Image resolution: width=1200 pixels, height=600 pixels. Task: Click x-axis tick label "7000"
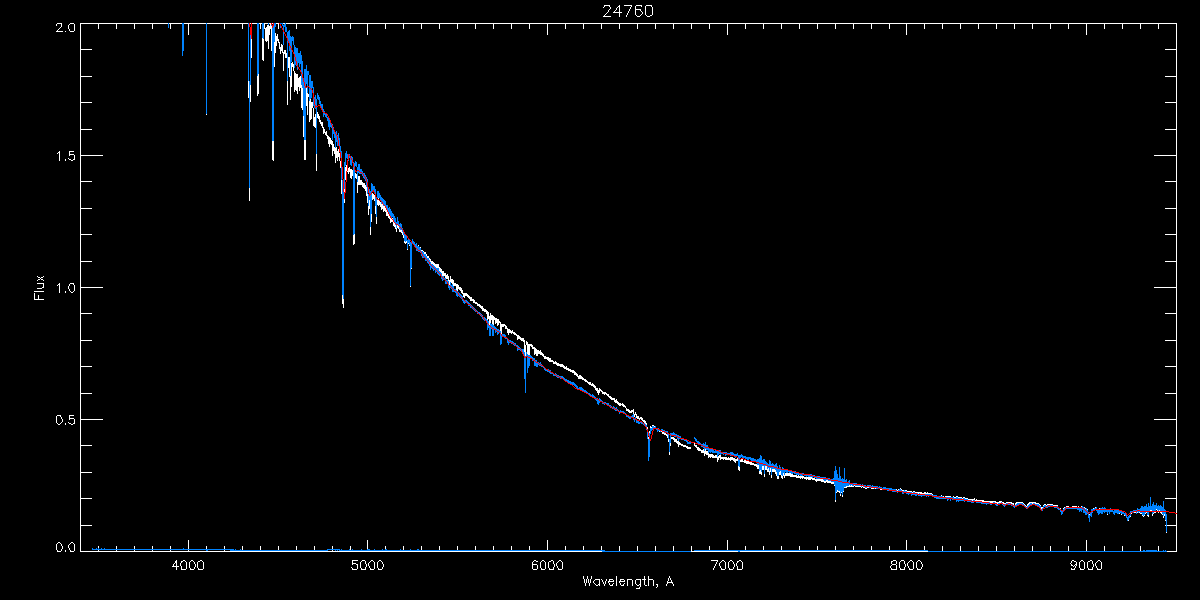(x=727, y=564)
